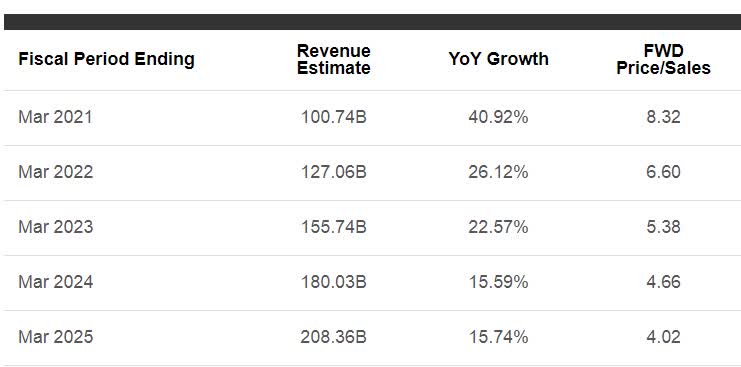This screenshot has height=367, width=741.
Task: Select the 4.02 Price/Sales cell
Action: (x=663, y=337)
